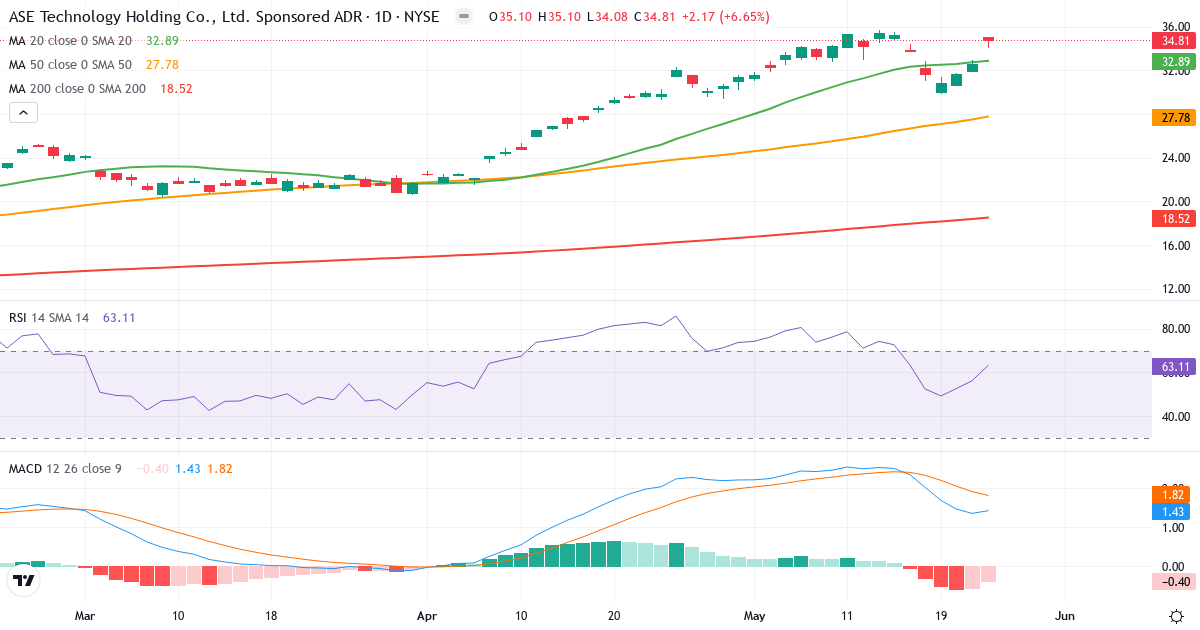
Task: Click the purple RSI value tag 63.11
Action: tap(1174, 367)
